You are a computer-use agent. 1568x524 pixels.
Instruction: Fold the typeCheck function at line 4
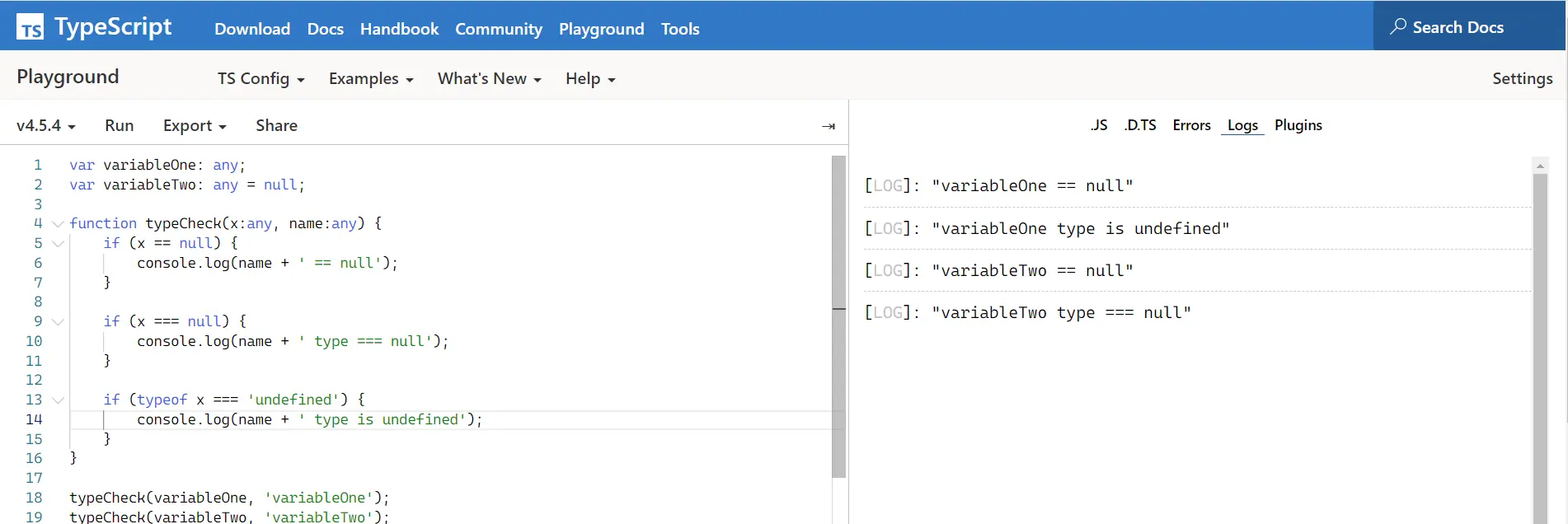[58, 223]
